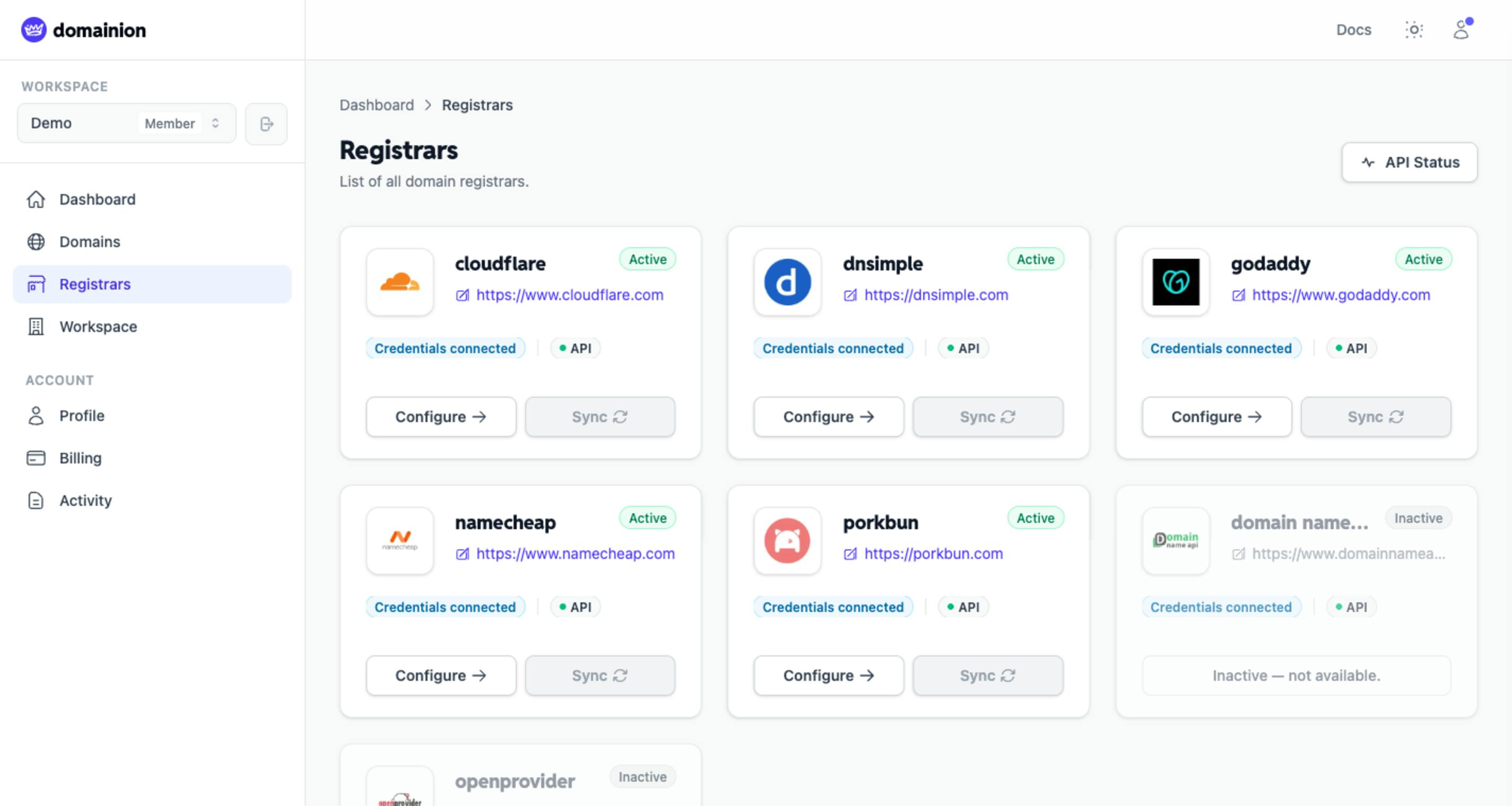Click Configure on the cloudflare card

pyautogui.click(x=441, y=417)
